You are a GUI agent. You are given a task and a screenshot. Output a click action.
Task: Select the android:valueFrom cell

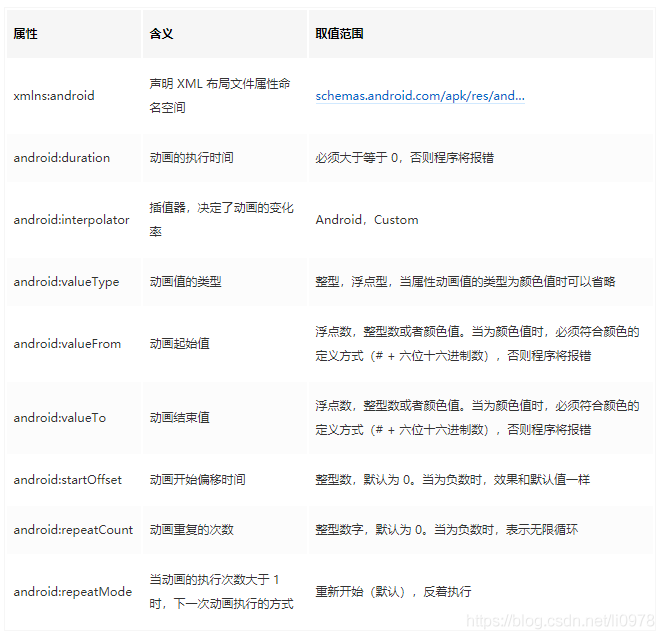click(74, 343)
